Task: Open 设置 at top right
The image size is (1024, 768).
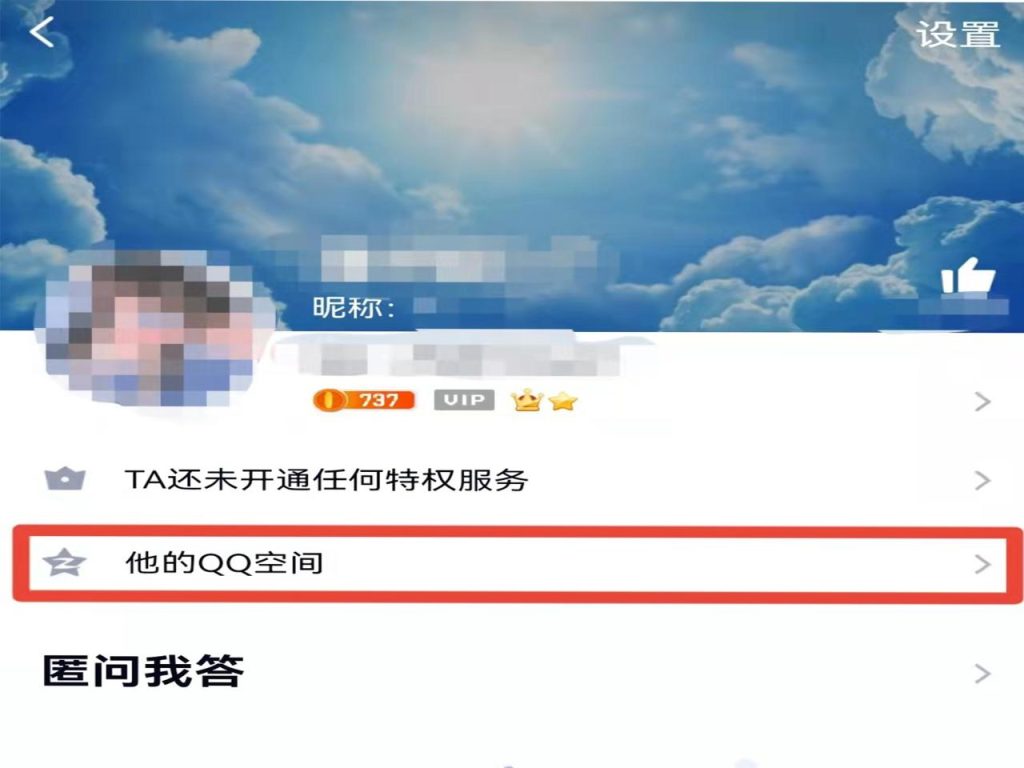Action: click(958, 34)
